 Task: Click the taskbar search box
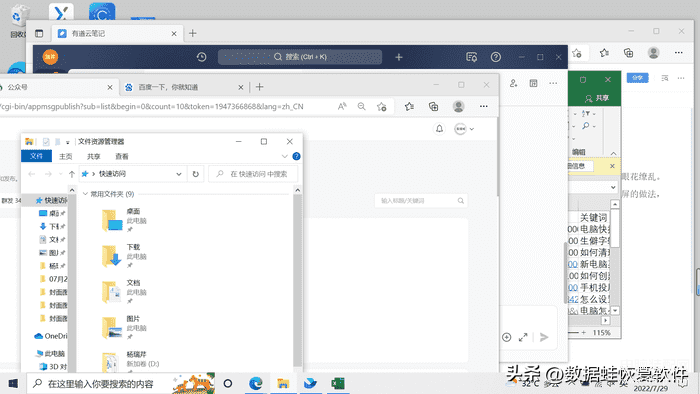(x=121, y=384)
